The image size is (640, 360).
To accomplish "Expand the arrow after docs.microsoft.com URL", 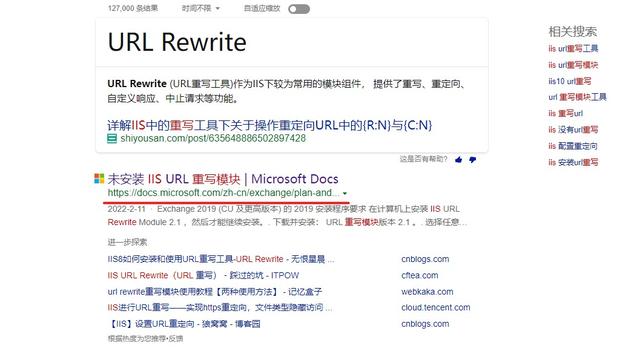I will [x=345, y=193].
